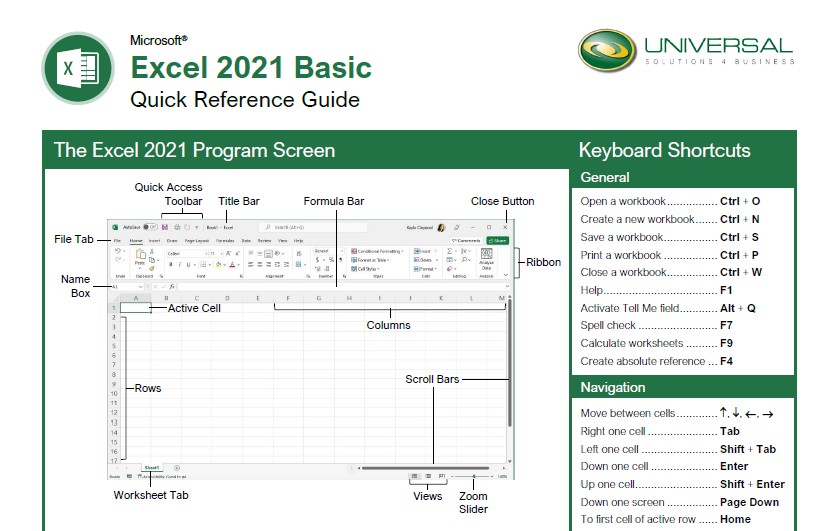Select the Format Painter brush icon
This screenshot has height=531, width=837.
click(152, 268)
